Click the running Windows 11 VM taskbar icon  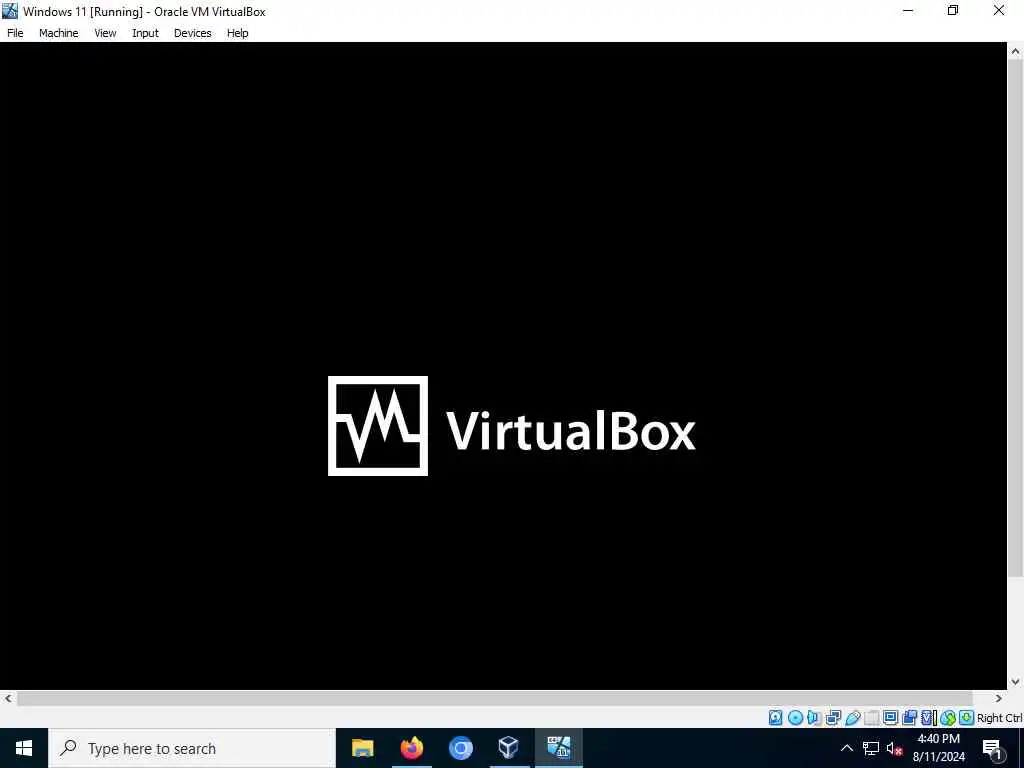(x=558, y=748)
